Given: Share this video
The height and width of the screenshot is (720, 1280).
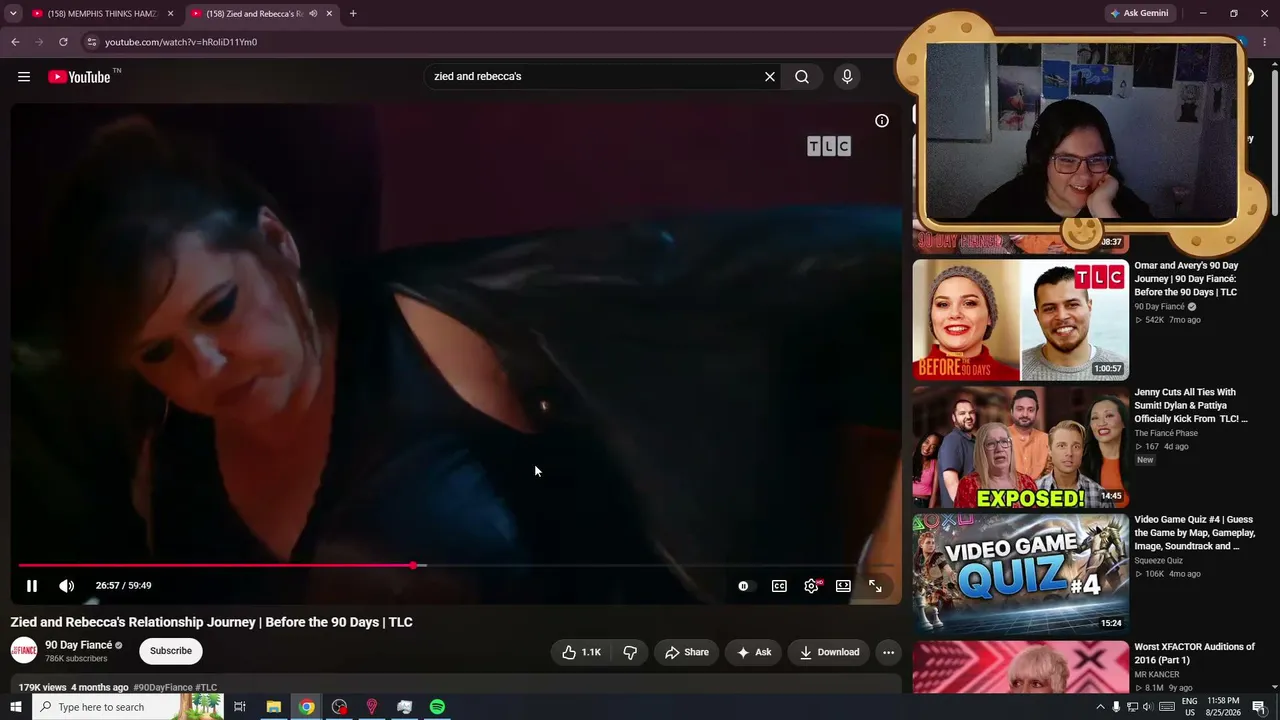Looking at the screenshot, I should click(x=687, y=653).
